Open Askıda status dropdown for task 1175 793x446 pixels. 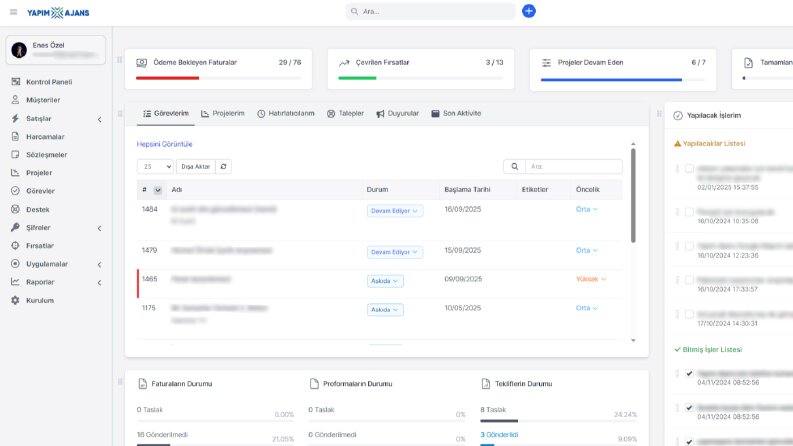[x=385, y=309]
